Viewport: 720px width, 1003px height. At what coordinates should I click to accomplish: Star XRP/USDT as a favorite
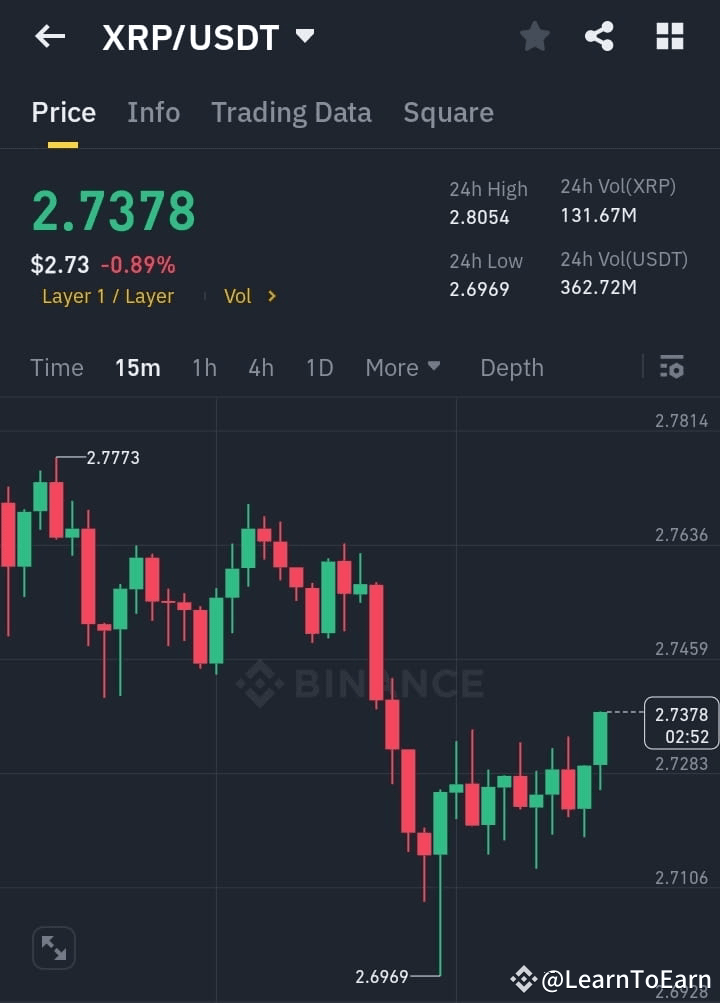[x=534, y=36]
